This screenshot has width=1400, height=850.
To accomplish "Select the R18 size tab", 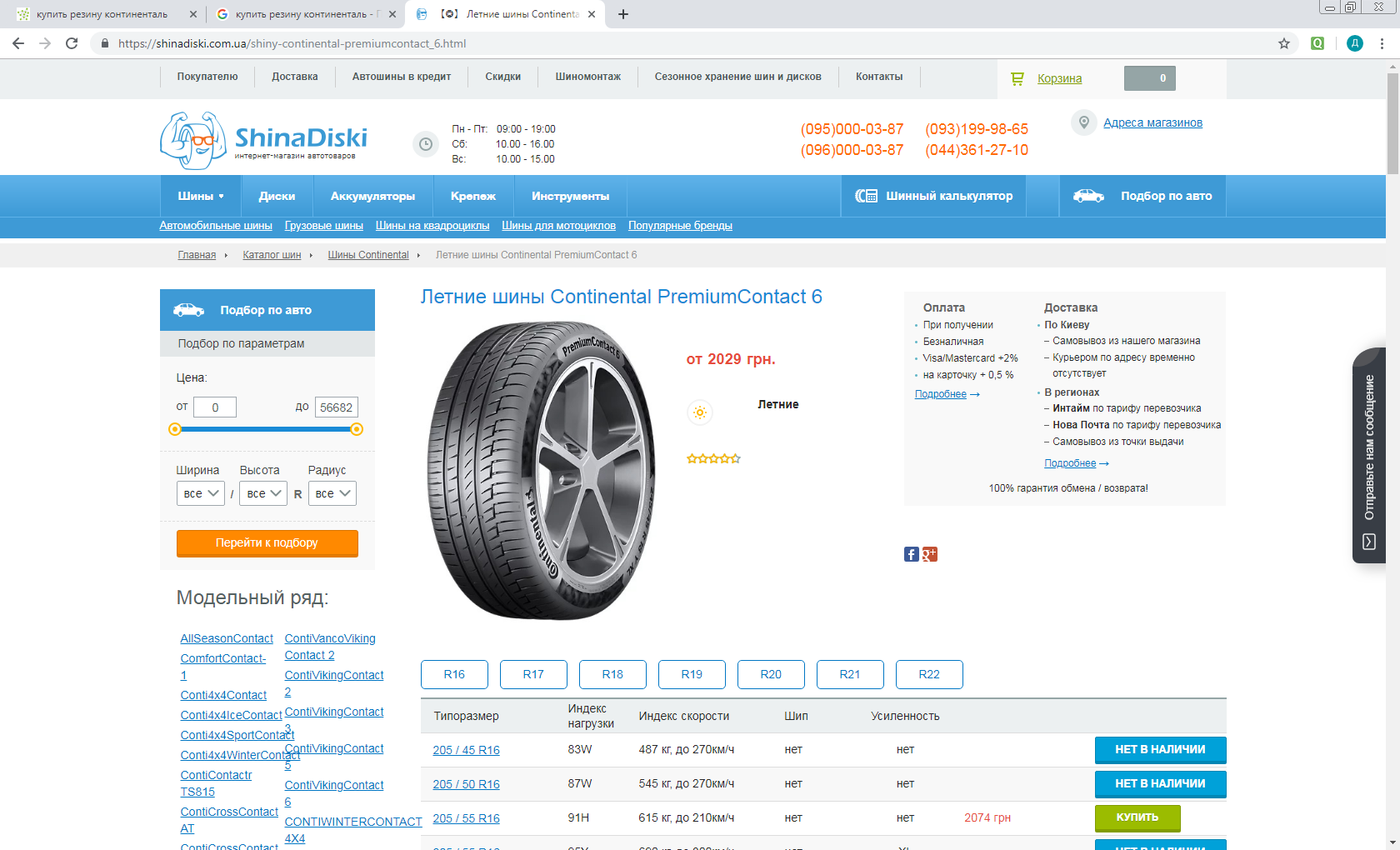I will 612,674.
